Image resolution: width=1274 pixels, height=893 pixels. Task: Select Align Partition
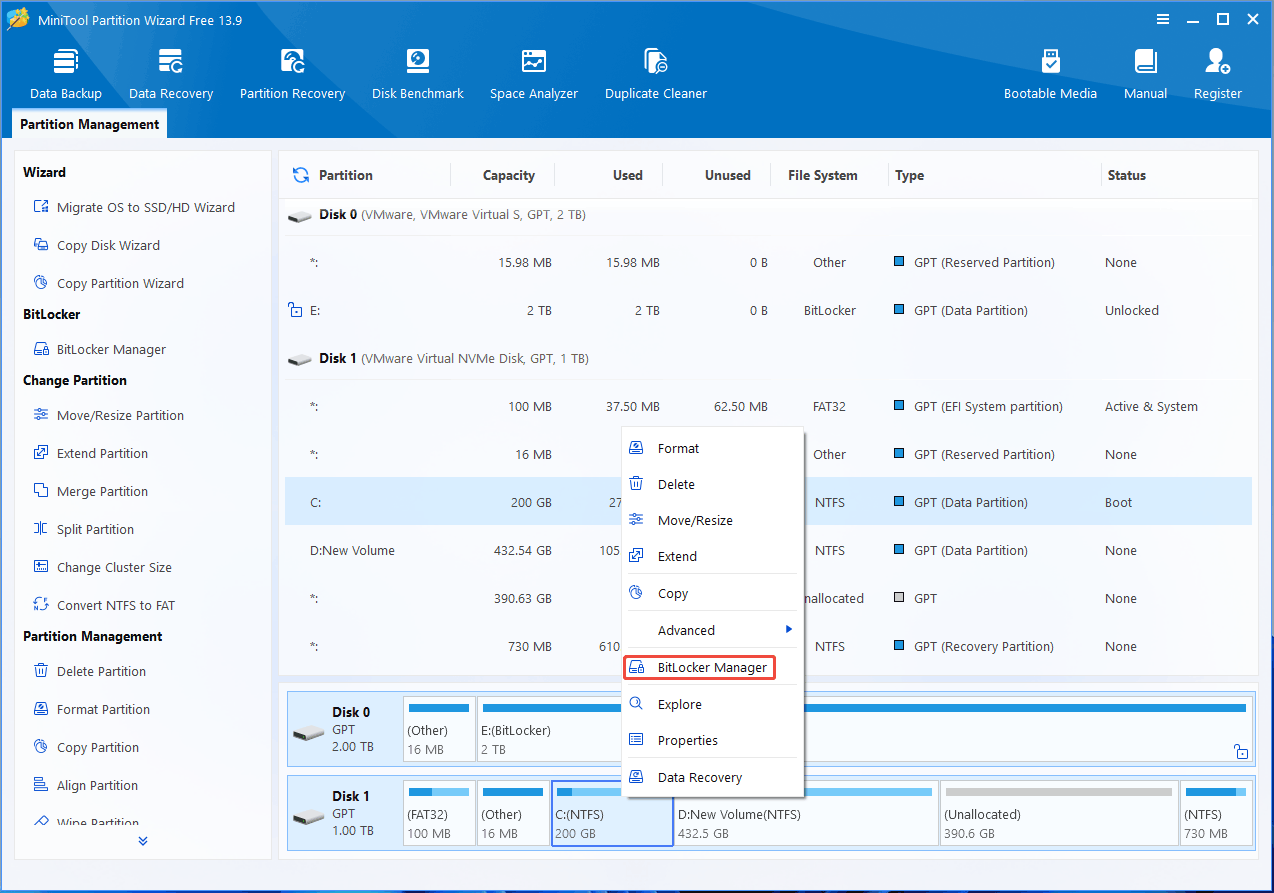[85, 785]
